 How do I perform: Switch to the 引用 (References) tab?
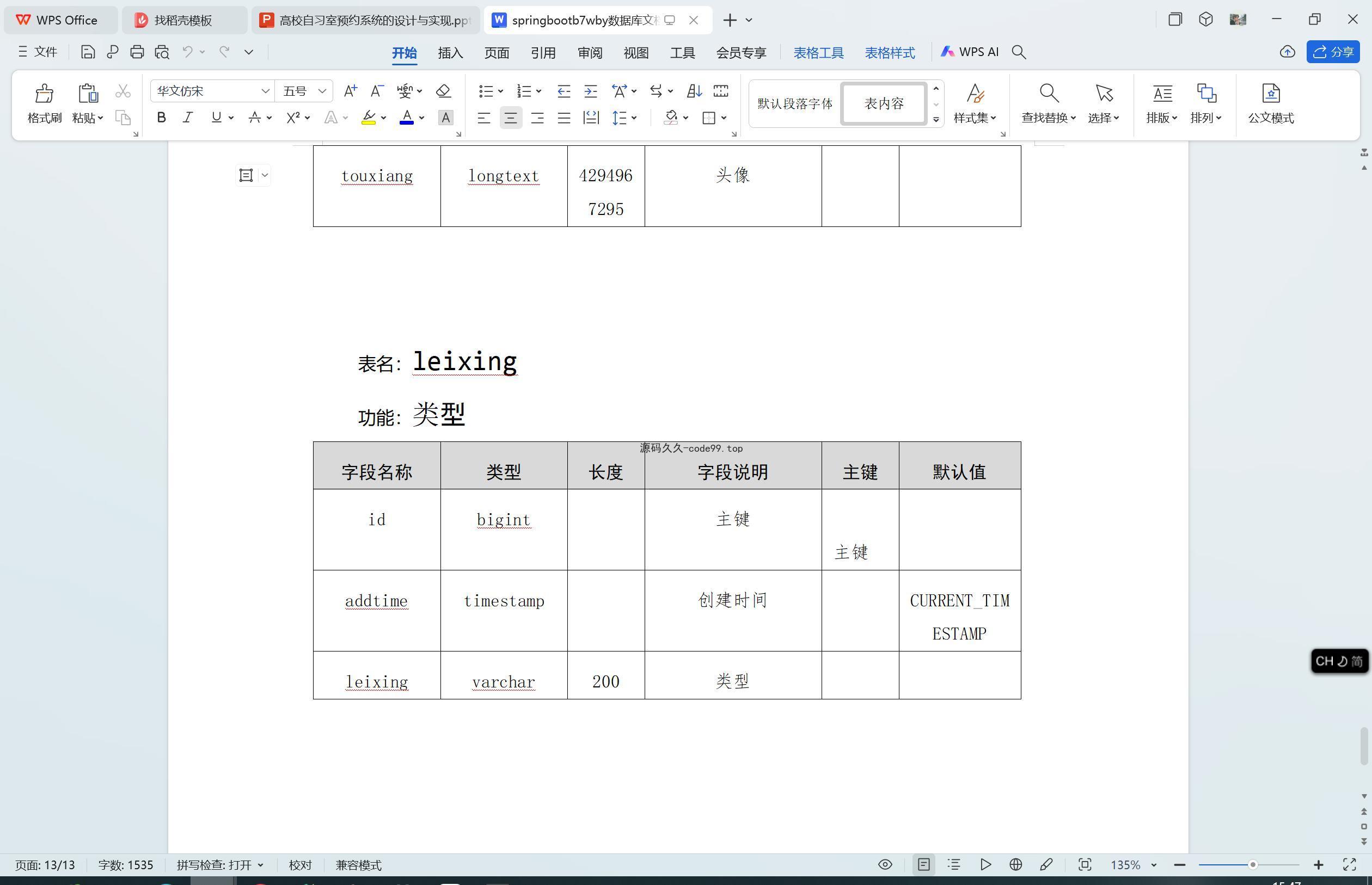(x=543, y=53)
